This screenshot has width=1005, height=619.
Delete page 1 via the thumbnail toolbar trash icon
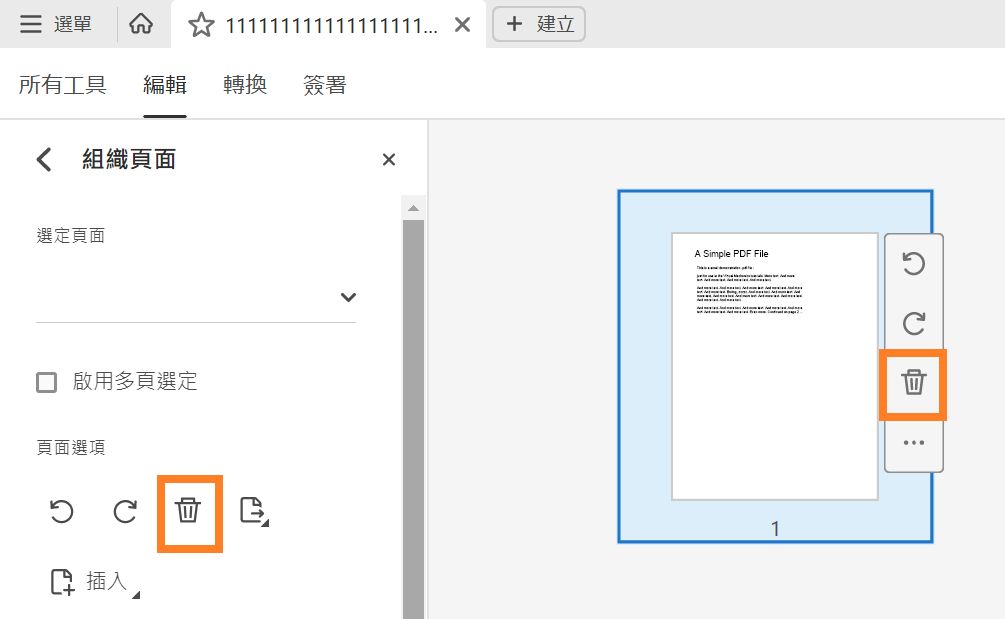[912, 383]
